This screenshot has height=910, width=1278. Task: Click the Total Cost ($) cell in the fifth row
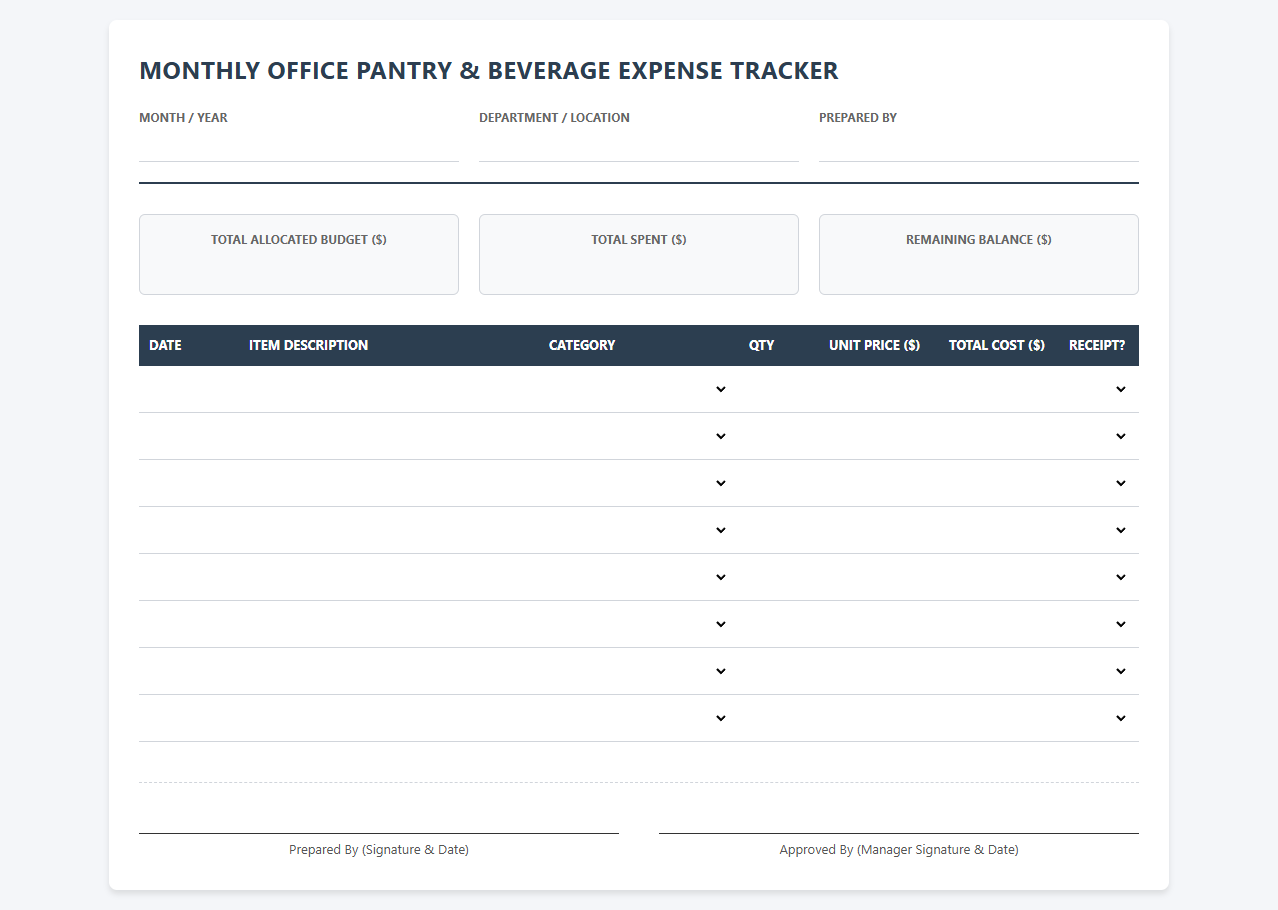pyautogui.click(x=999, y=577)
